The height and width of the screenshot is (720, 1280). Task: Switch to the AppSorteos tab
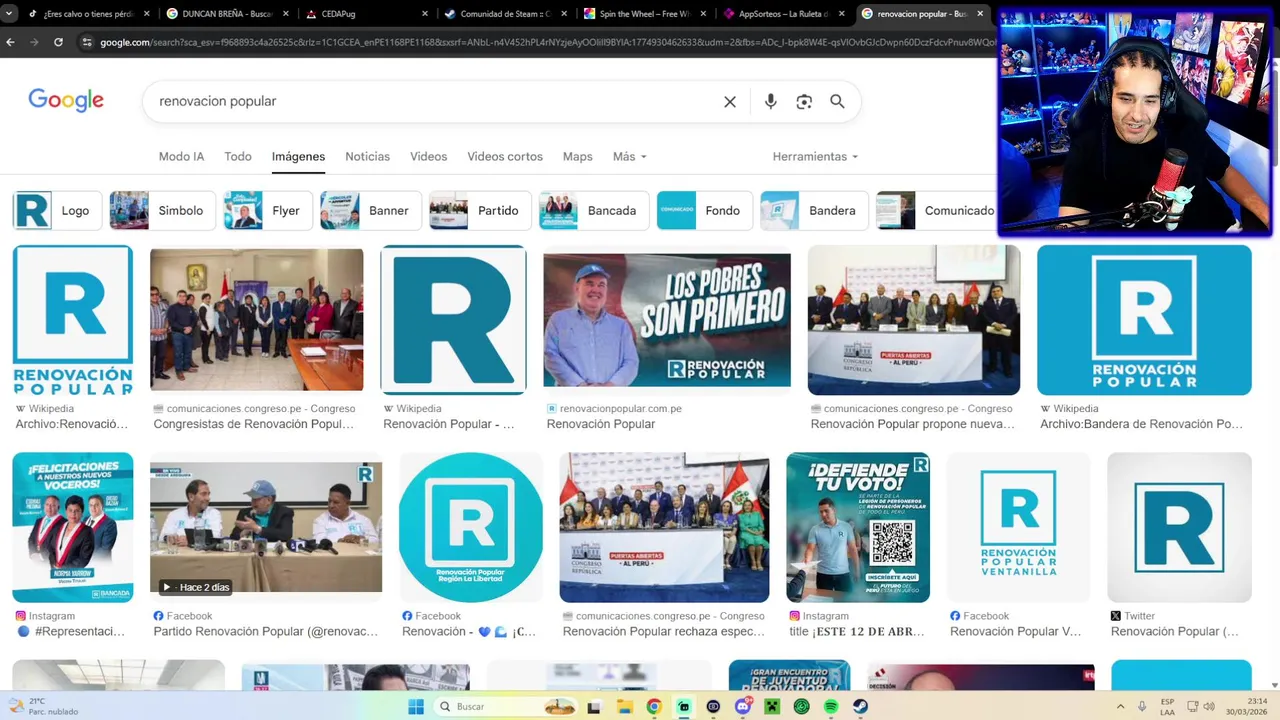click(x=784, y=14)
